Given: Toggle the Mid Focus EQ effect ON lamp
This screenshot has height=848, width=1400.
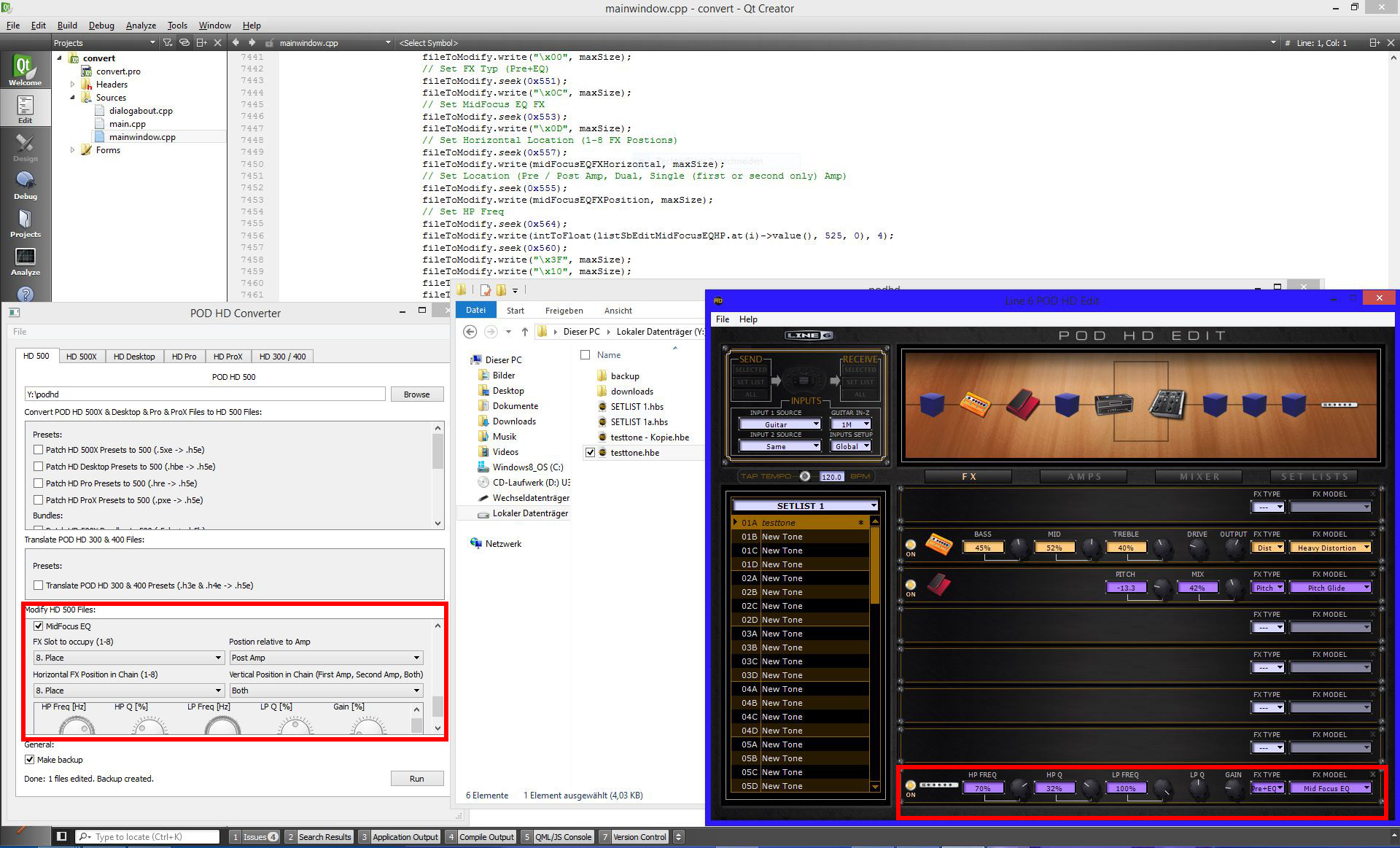Looking at the screenshot, I should tap(911, 785).
